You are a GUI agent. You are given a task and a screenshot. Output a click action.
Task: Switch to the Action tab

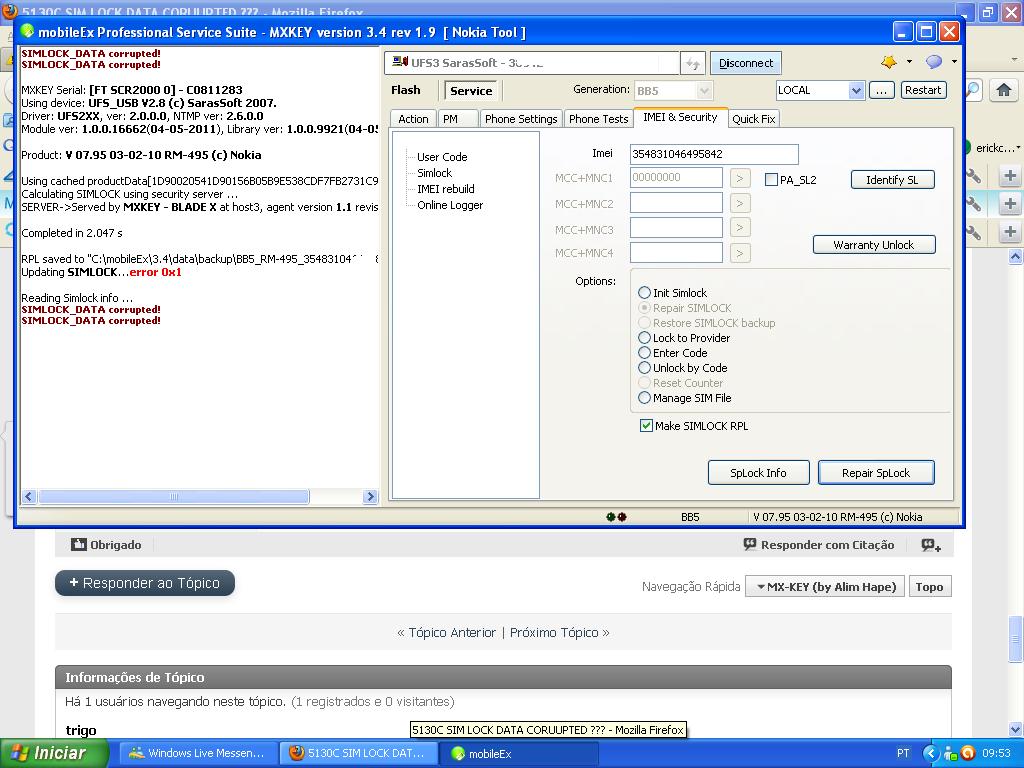pyautogui.click(x=413, y=119)
